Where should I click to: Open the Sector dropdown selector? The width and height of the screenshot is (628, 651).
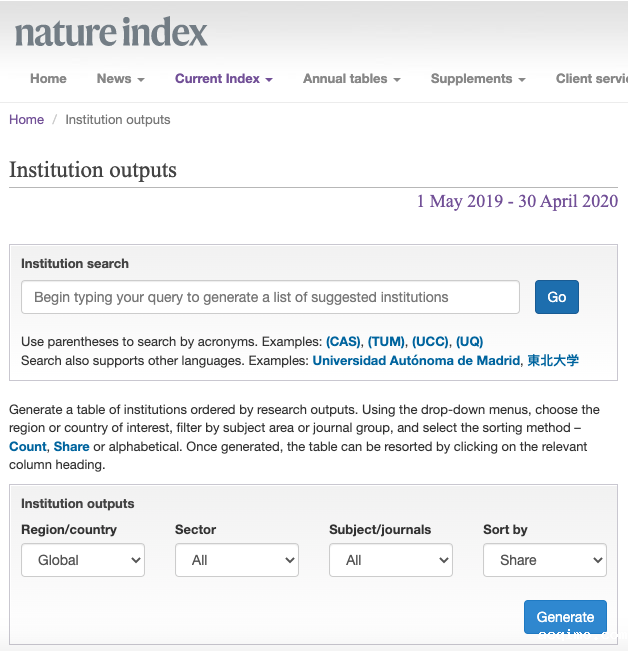[237, 560]
